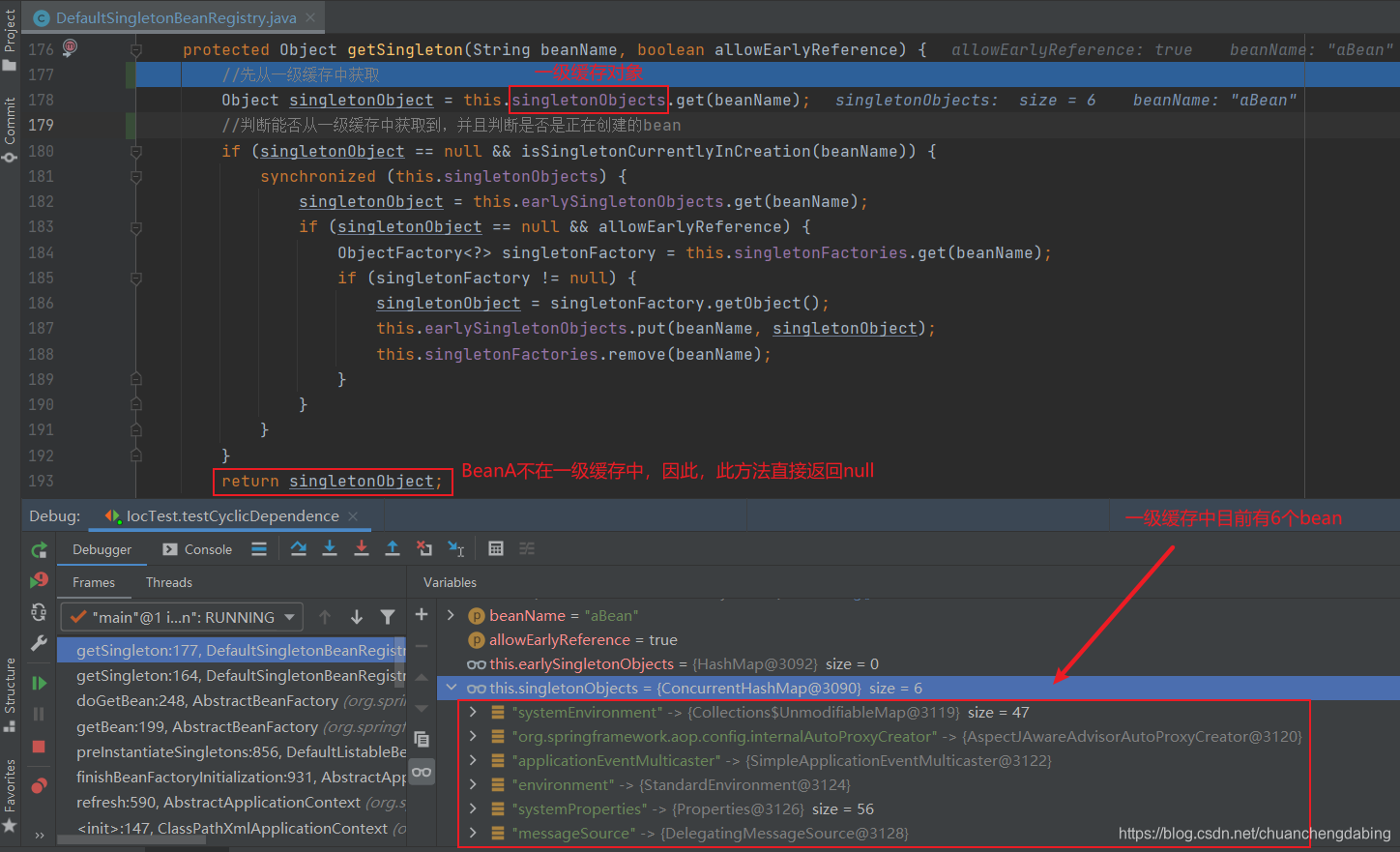The width and height of the screenshot is (1400, 852).
Task: Select the Frames tab
Action: [x=94, y=582]
